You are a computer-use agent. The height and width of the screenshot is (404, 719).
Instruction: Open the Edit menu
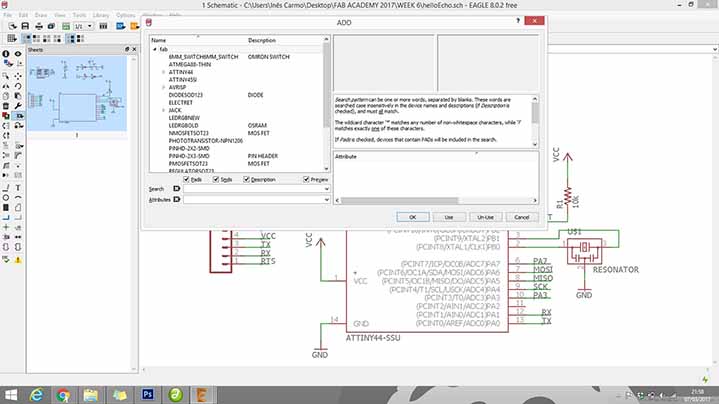pyautogui.click(x=23, y=15)
